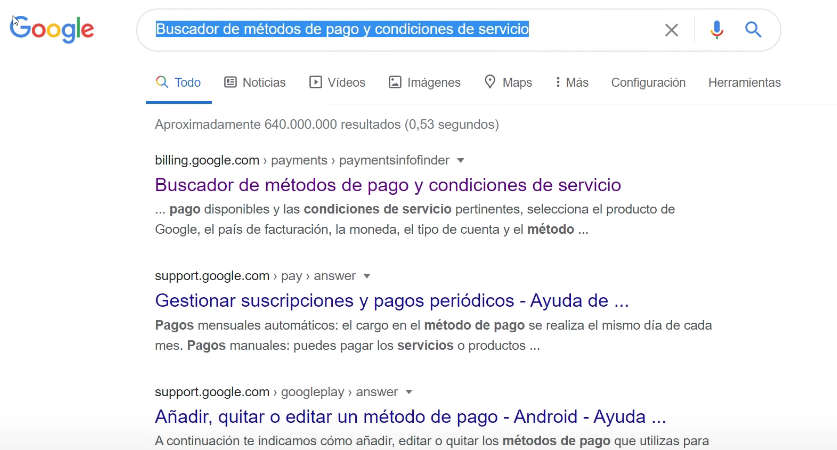837x450 pixels.
Task: Start voice search with the microphone icon
Action: click(716, 30)
